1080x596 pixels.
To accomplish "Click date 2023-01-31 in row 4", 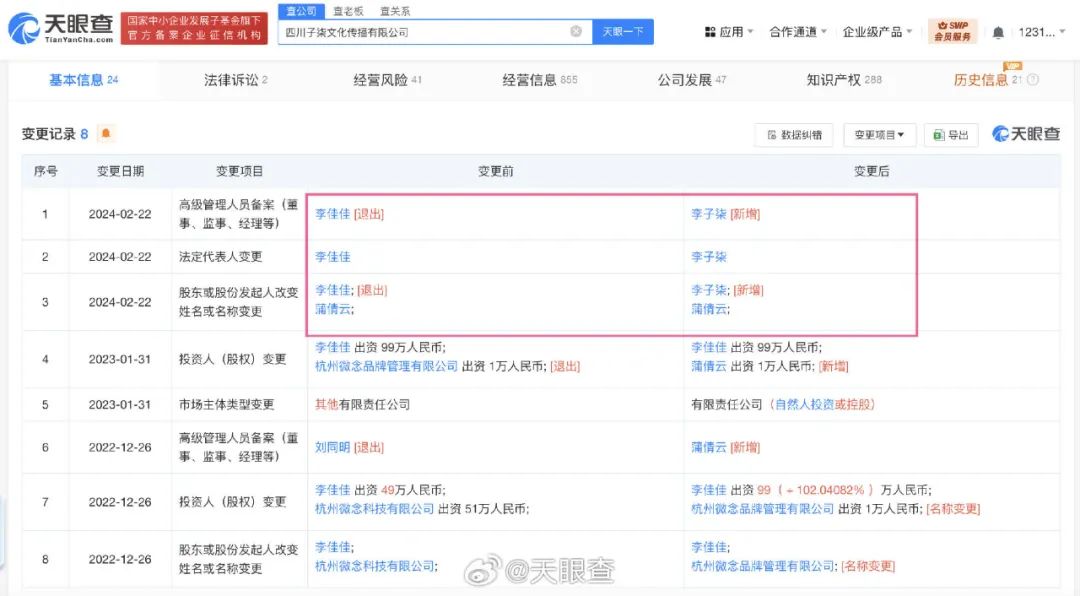I will point(120,360).
